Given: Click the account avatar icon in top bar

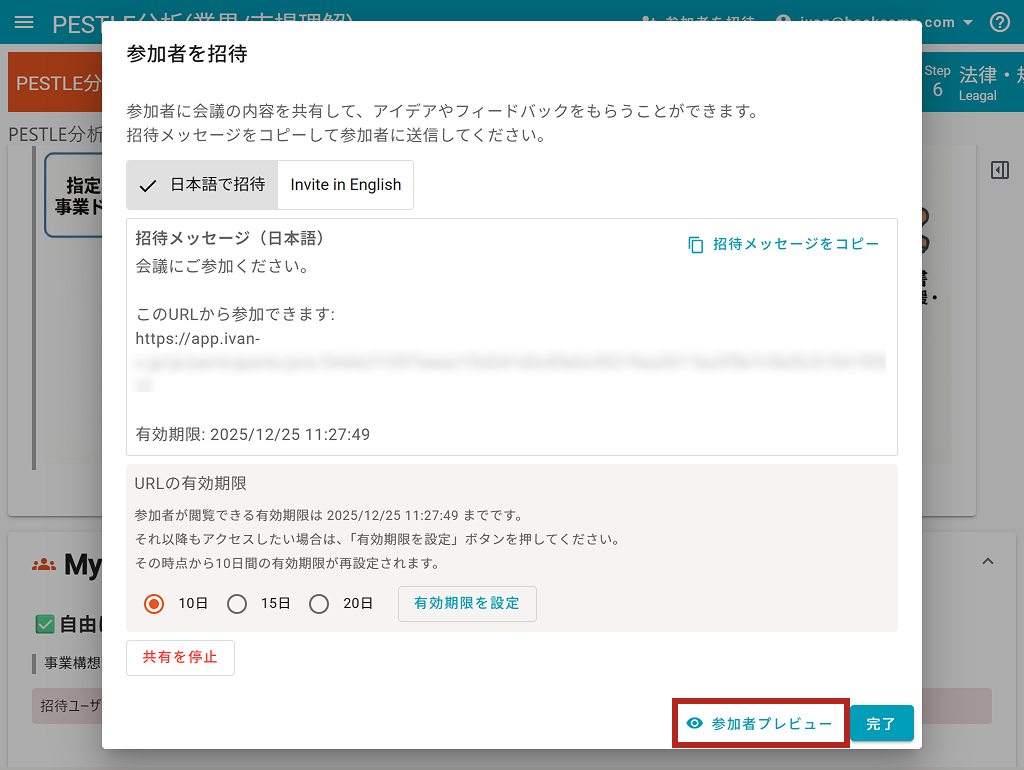Looking at the screenshot, I should coord(783,22).
